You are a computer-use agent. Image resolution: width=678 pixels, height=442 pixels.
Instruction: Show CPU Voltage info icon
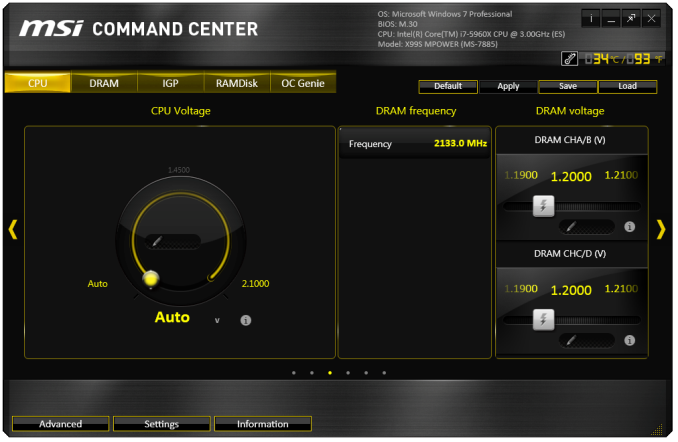coord(246,320)
